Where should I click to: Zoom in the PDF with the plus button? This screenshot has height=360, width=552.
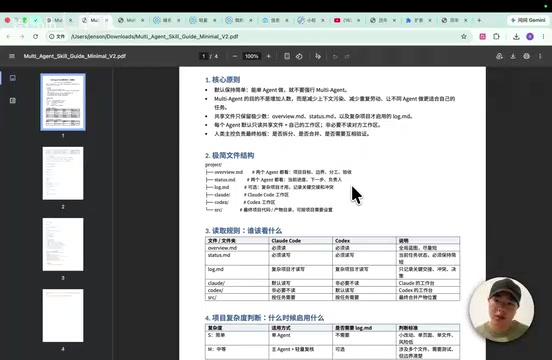click(x=269, y=56)
